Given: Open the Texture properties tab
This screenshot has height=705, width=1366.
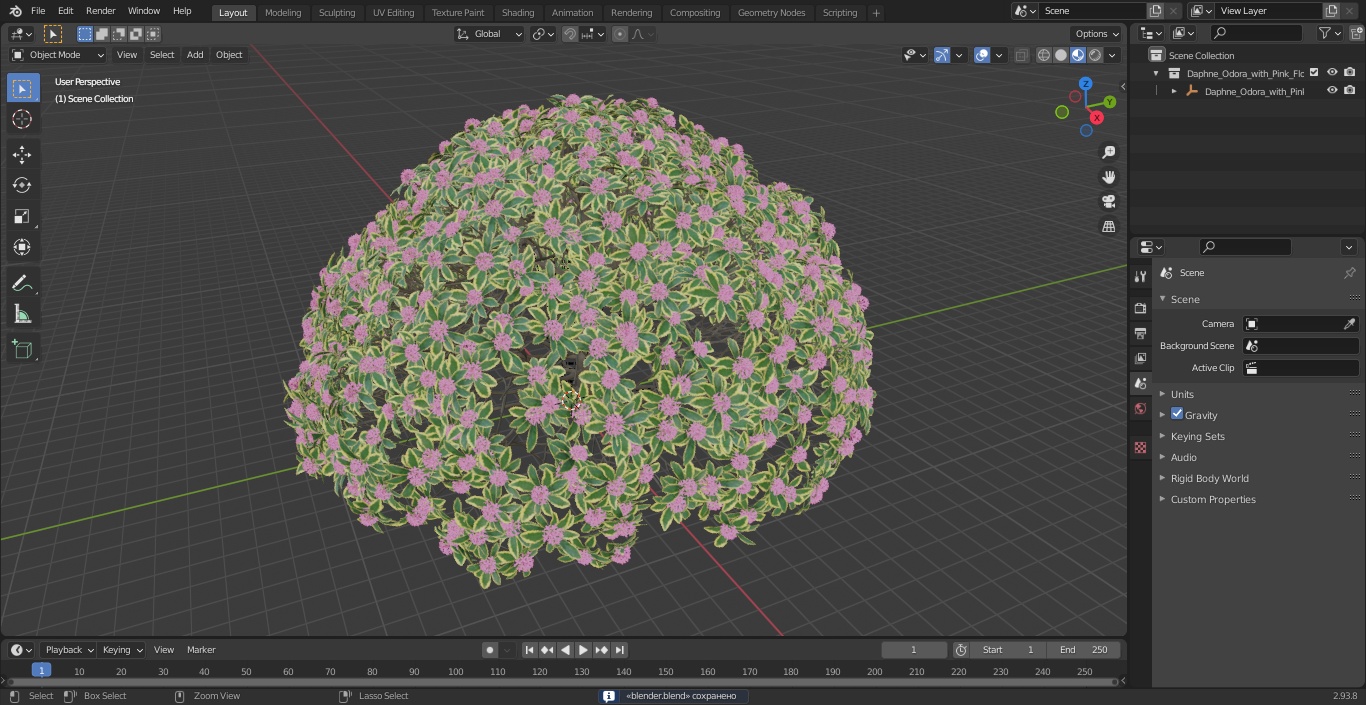Looking at the screenshot, I should (x=1140, y=448).
